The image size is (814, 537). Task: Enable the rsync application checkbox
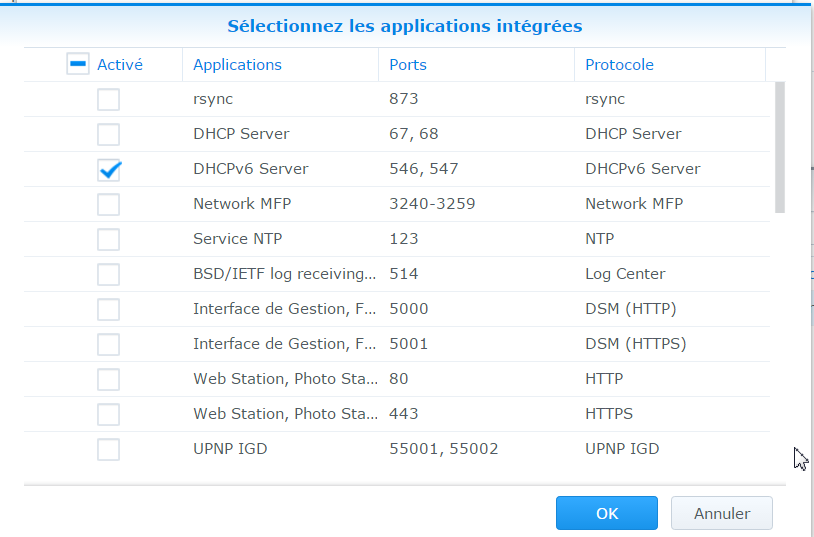108,99
